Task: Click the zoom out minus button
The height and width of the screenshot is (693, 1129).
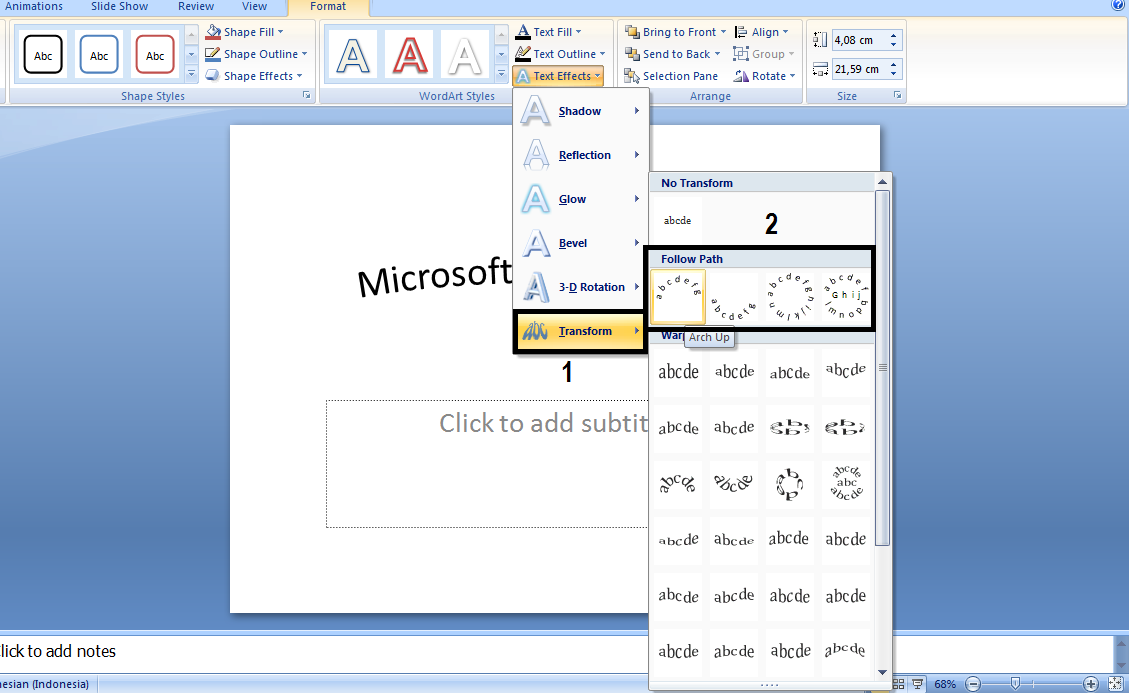Action: pyautogui.click(x=973, y=684)
